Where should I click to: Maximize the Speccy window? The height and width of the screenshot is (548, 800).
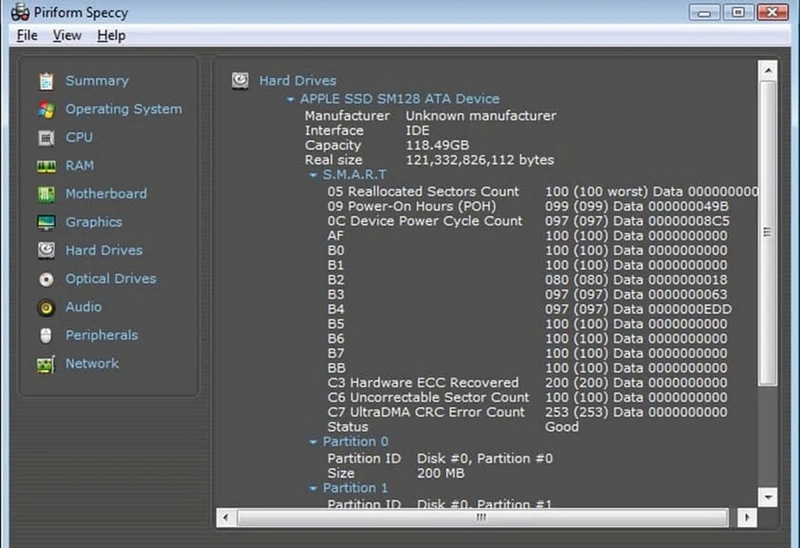738,12
